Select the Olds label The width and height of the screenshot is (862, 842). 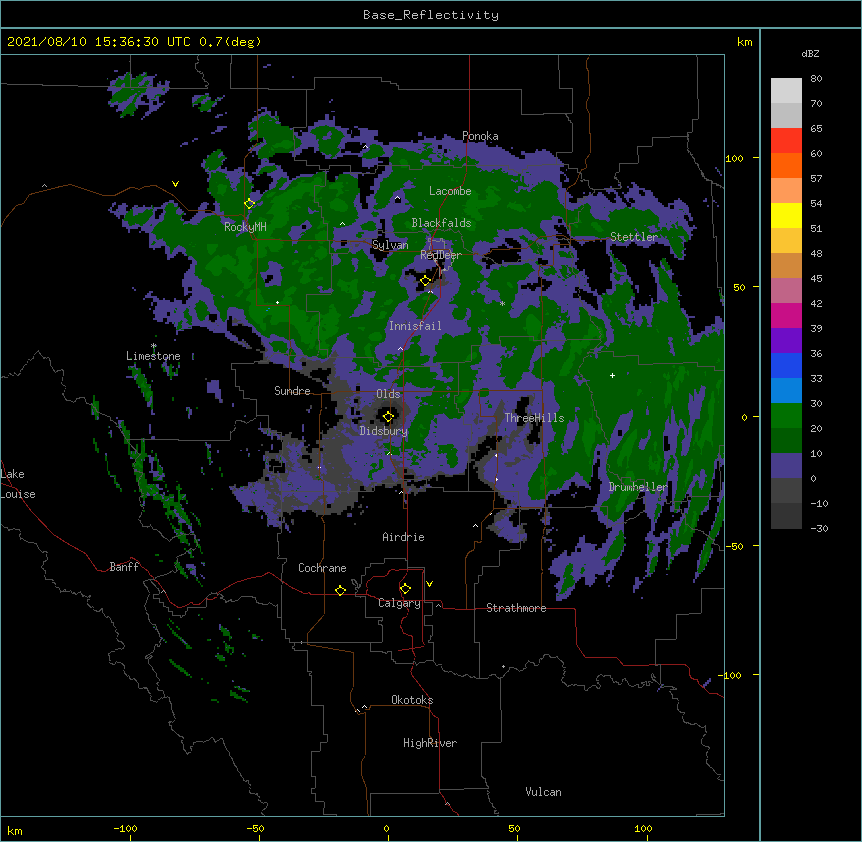click(x=388, y=394)
